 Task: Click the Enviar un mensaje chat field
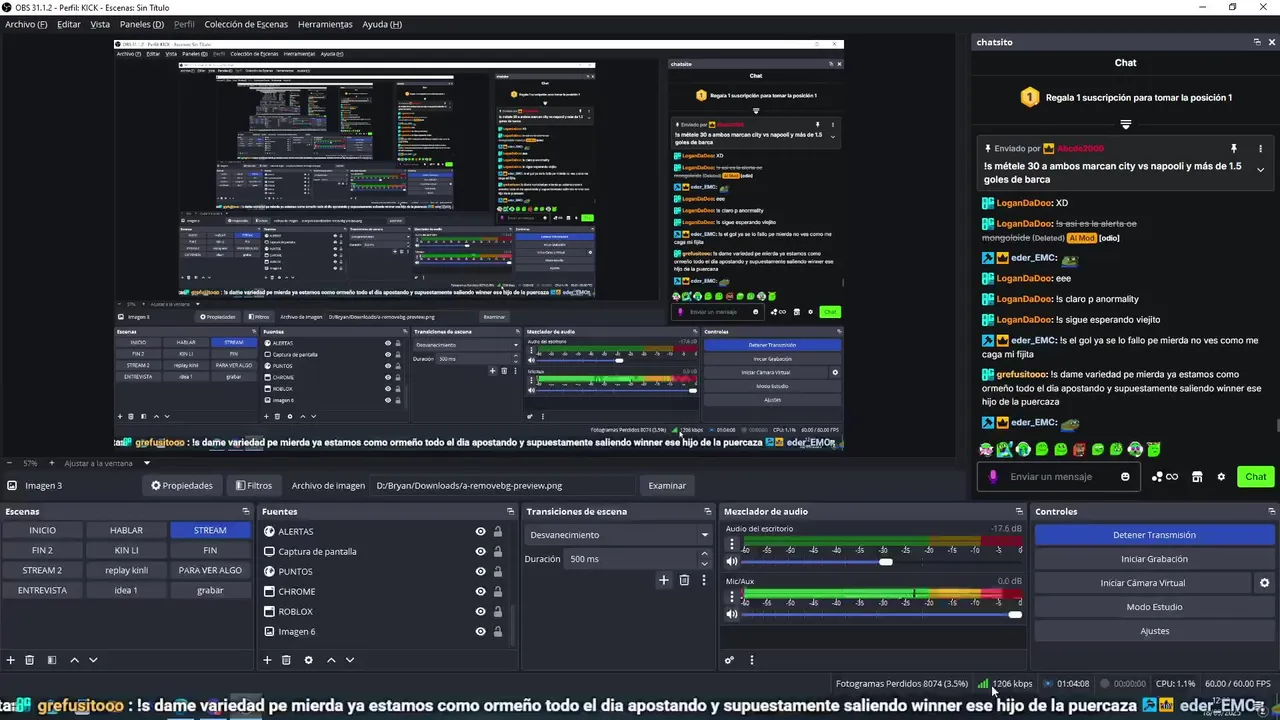point(1061,477)
